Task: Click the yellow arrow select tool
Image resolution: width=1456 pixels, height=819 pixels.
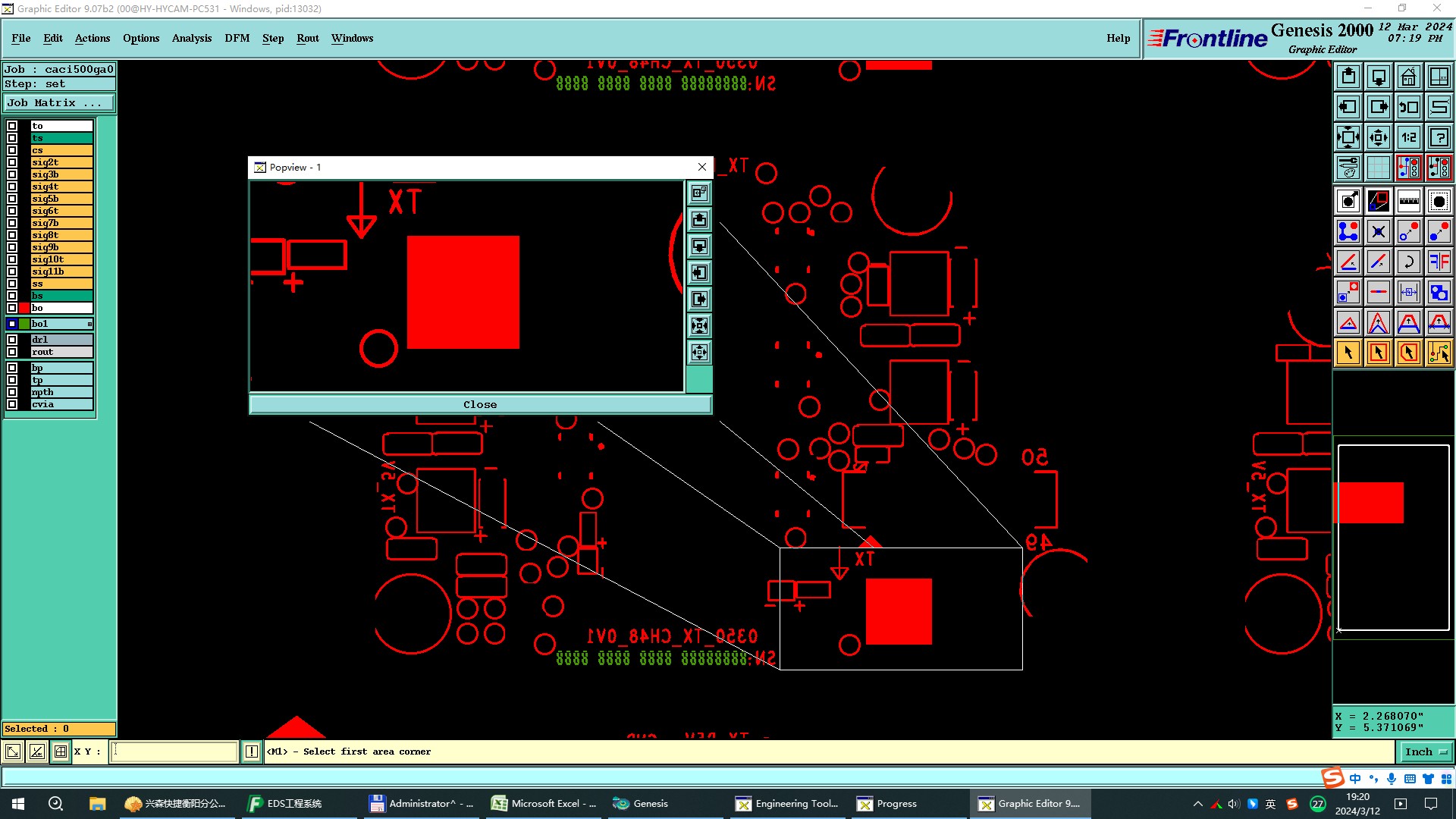Action: click(x=1348, y=353)
